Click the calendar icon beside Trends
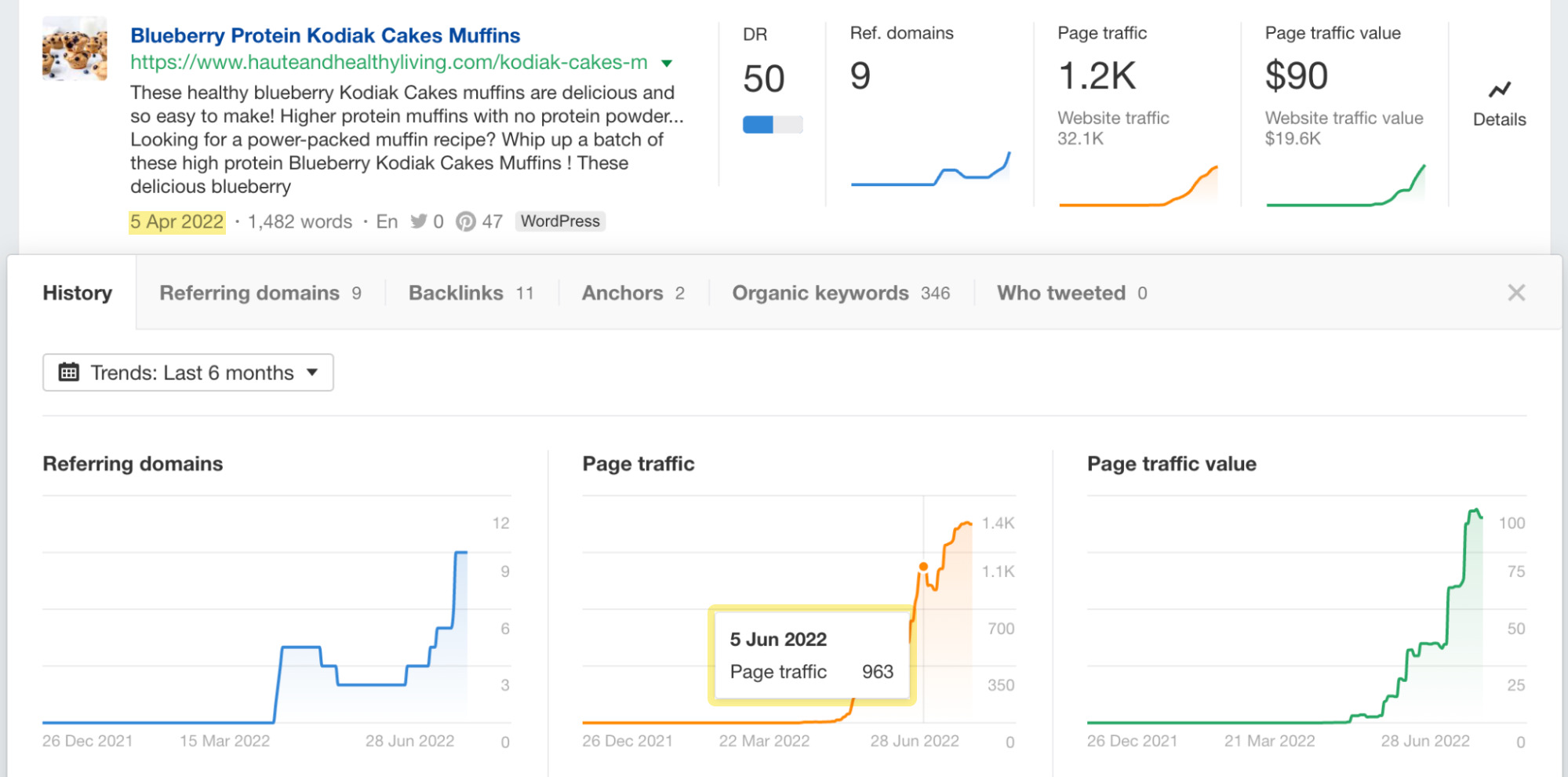Image resolution: width=1568 pixels, height=777 pixels. pyautogui.click(x=70, y=372)
